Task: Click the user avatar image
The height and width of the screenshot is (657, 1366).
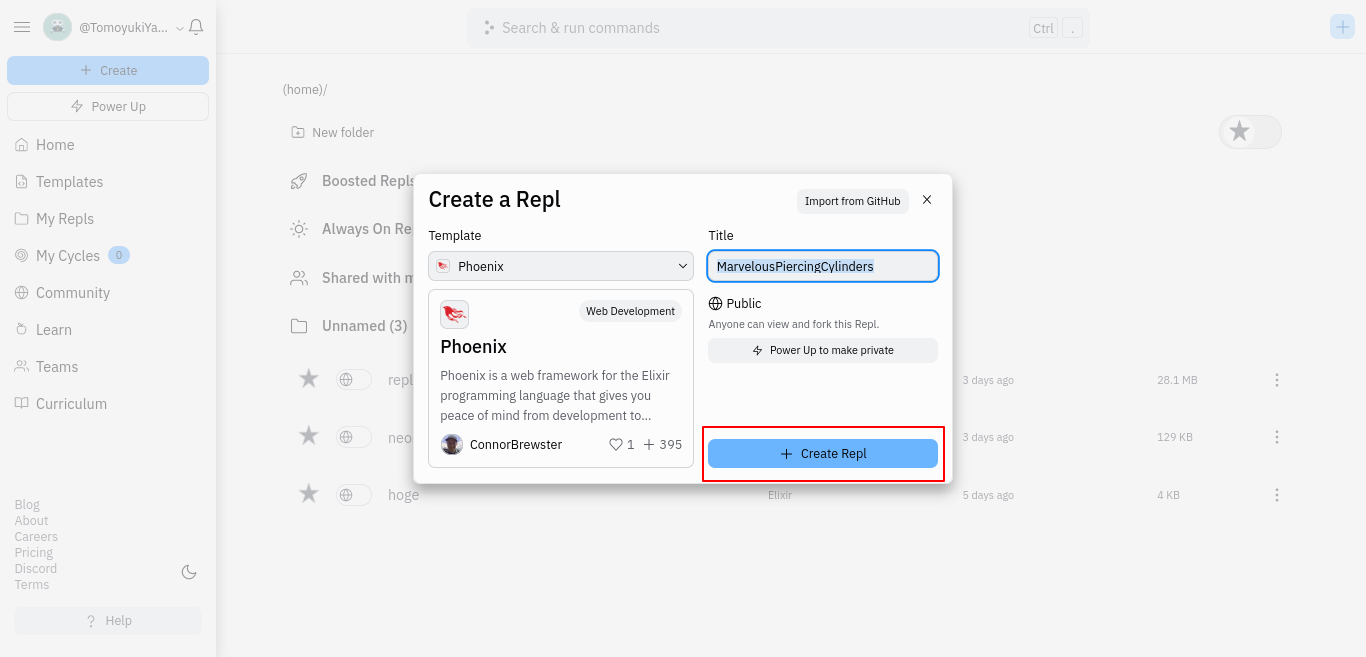Action: pyautogui.click(x=57, y=27)
